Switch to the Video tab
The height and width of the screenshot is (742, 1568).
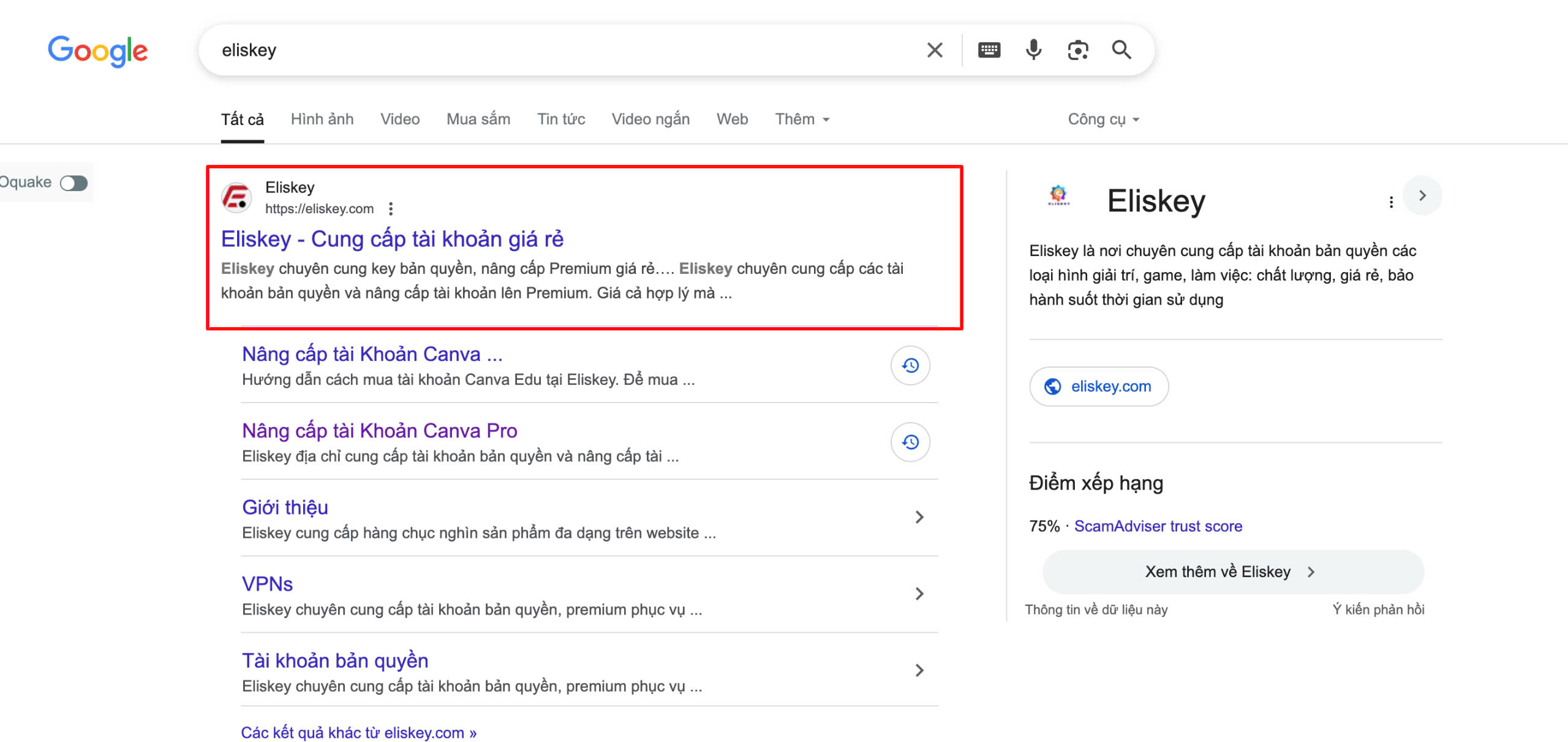[400, 119]
